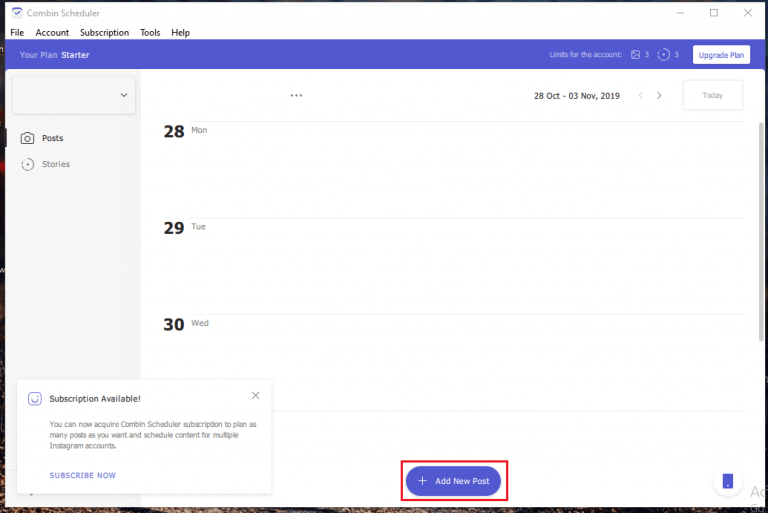Click the Starter plan label
768x513 pixels.
(75, 55)
